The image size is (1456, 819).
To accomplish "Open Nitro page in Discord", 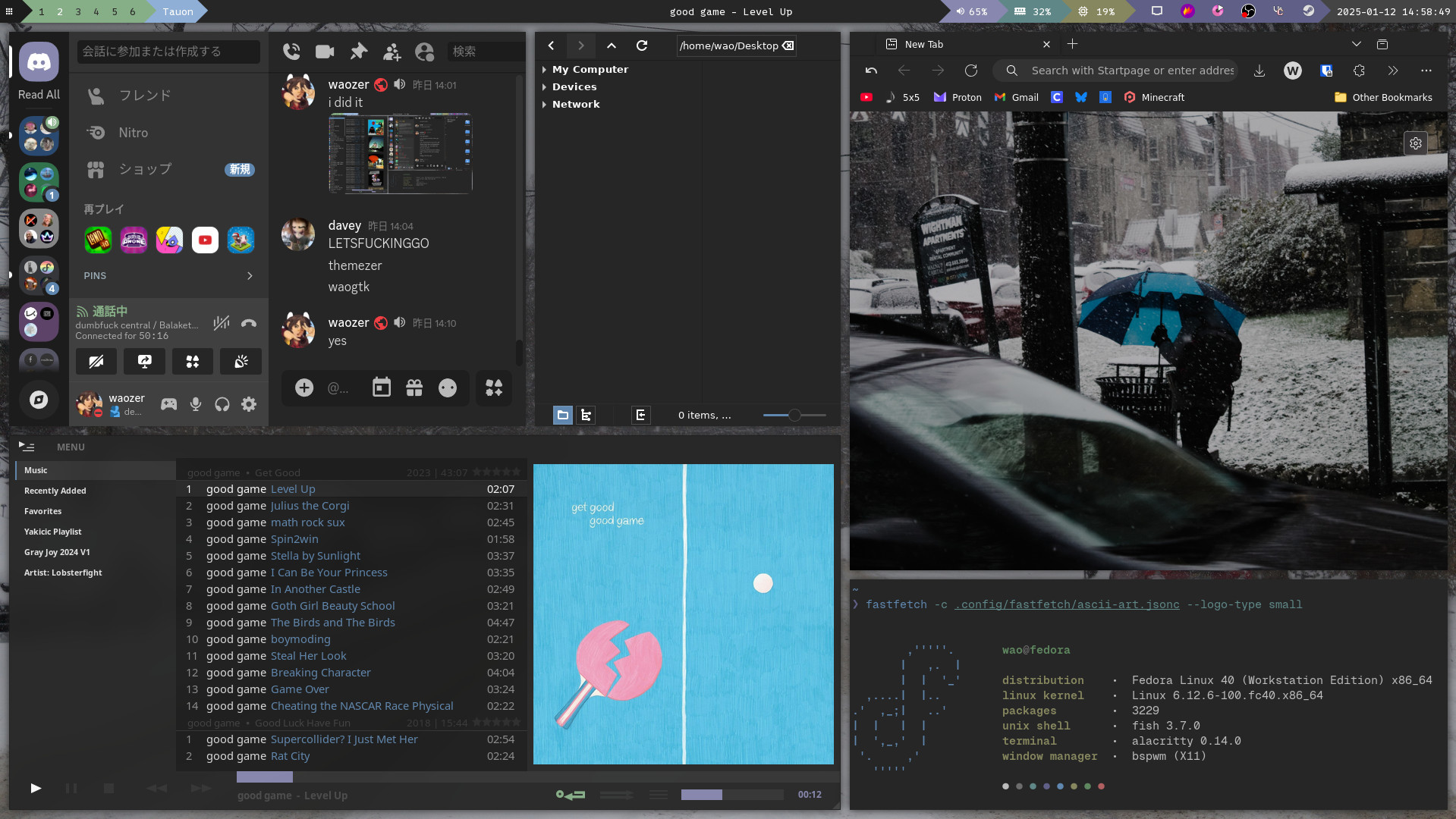I will click(x=168, y=133).
